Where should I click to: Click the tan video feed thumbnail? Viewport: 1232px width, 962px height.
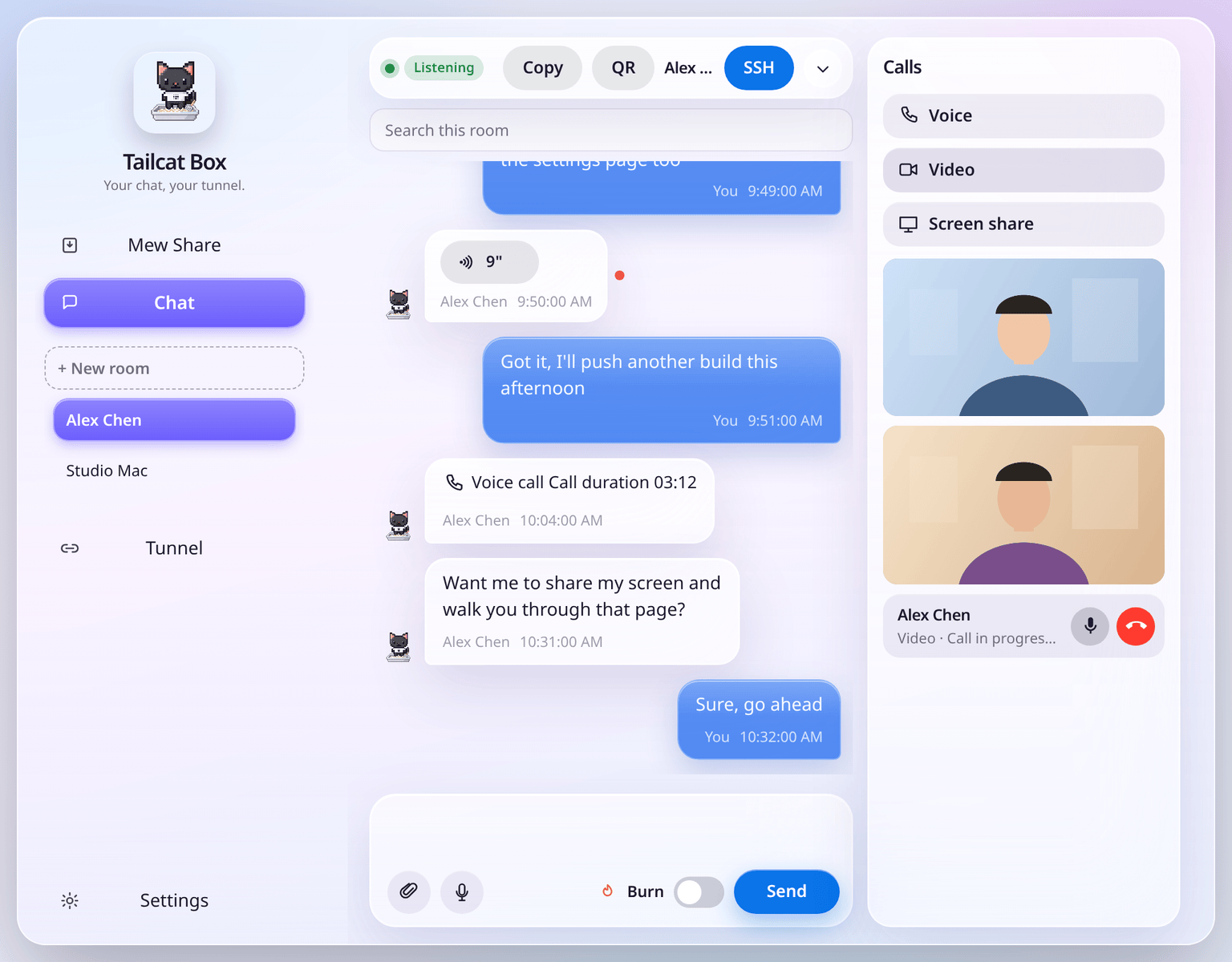click(x=1023, y=505)
